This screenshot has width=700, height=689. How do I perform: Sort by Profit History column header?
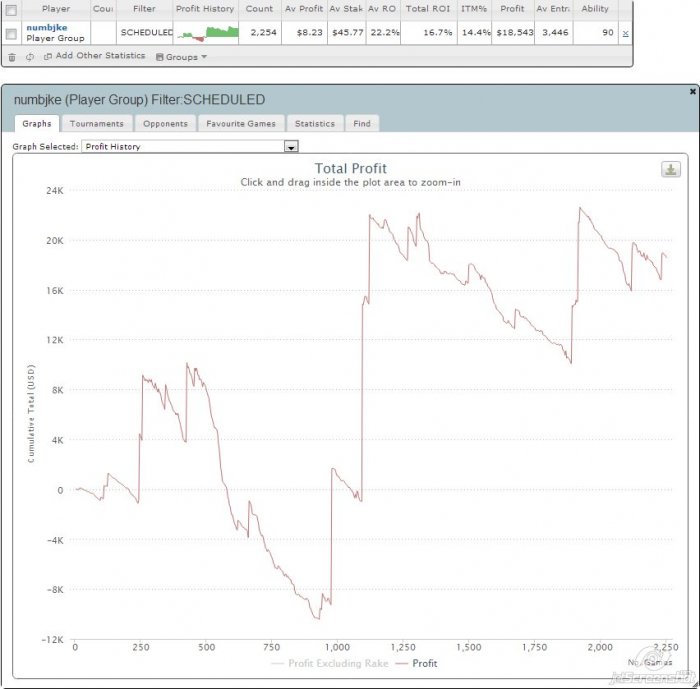tap(205, 9)
